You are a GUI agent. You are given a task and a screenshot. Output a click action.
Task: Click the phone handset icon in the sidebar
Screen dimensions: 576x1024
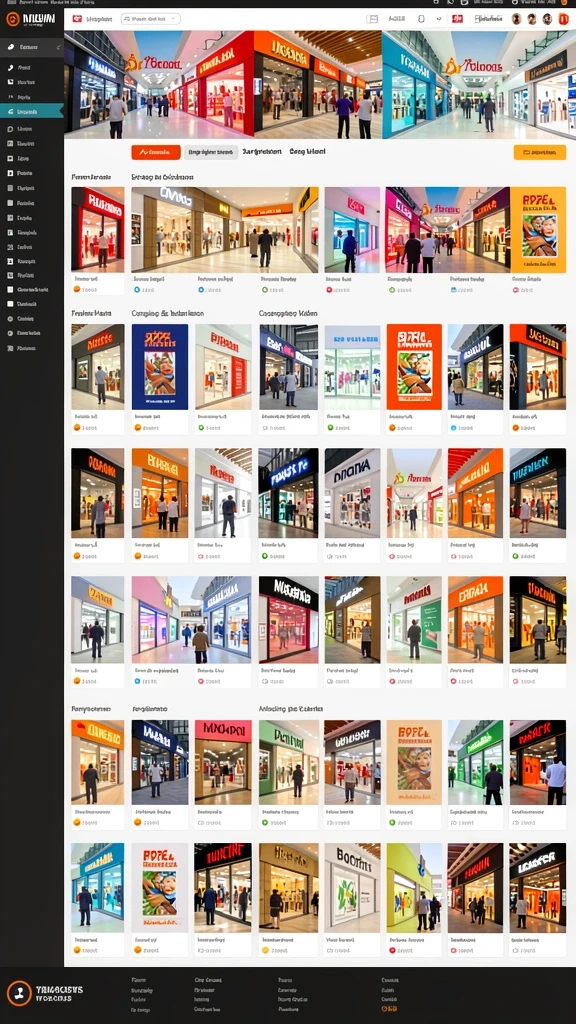pos(10,68)
